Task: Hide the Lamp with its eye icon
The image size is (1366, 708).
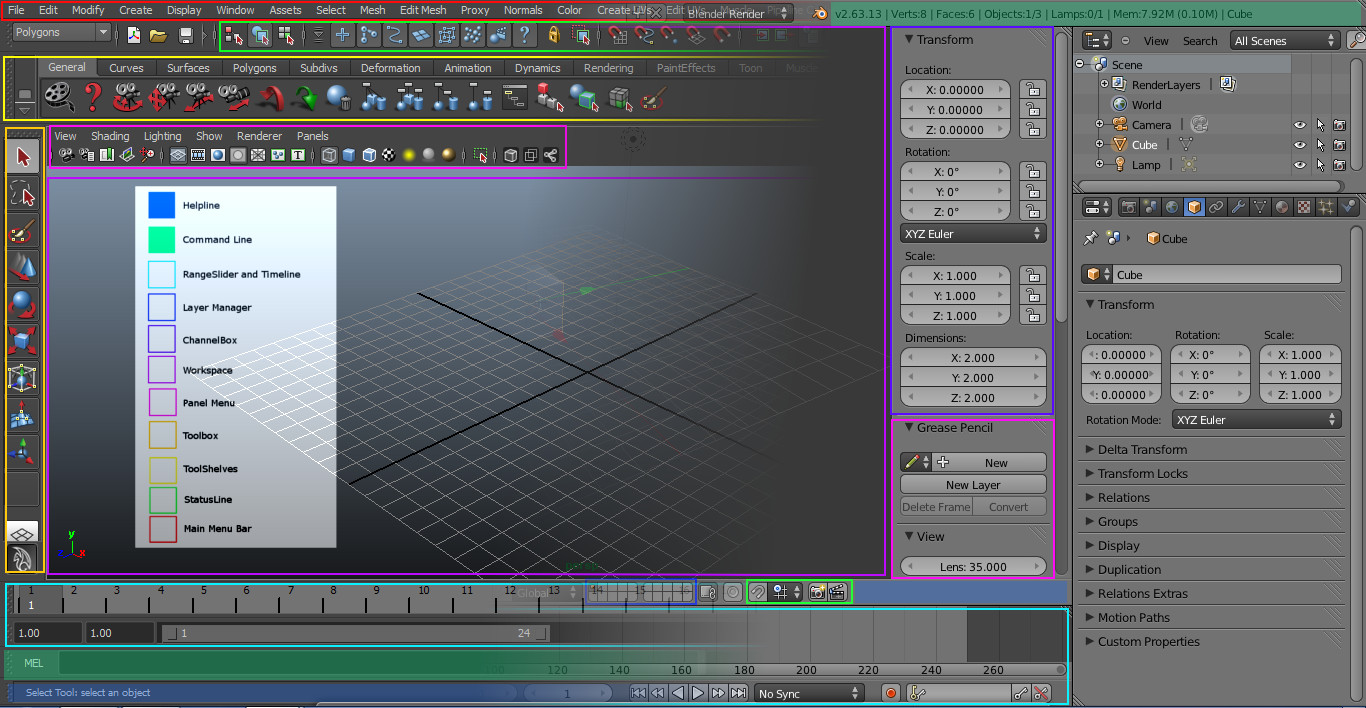Action: point(1301,165)
